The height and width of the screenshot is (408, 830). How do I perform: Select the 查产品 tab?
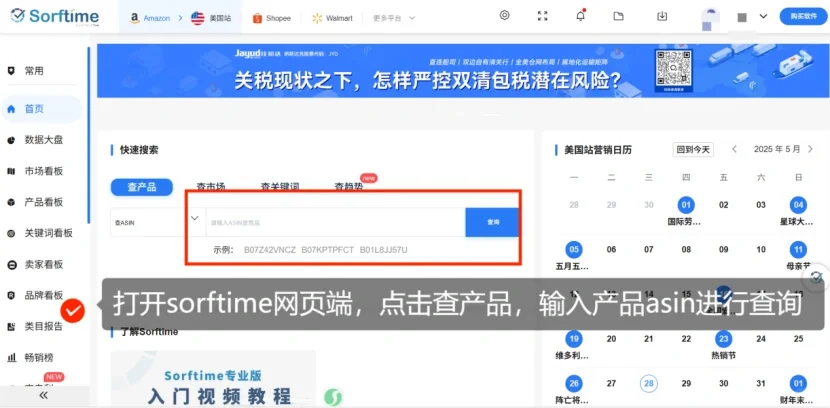coord(141,187)
